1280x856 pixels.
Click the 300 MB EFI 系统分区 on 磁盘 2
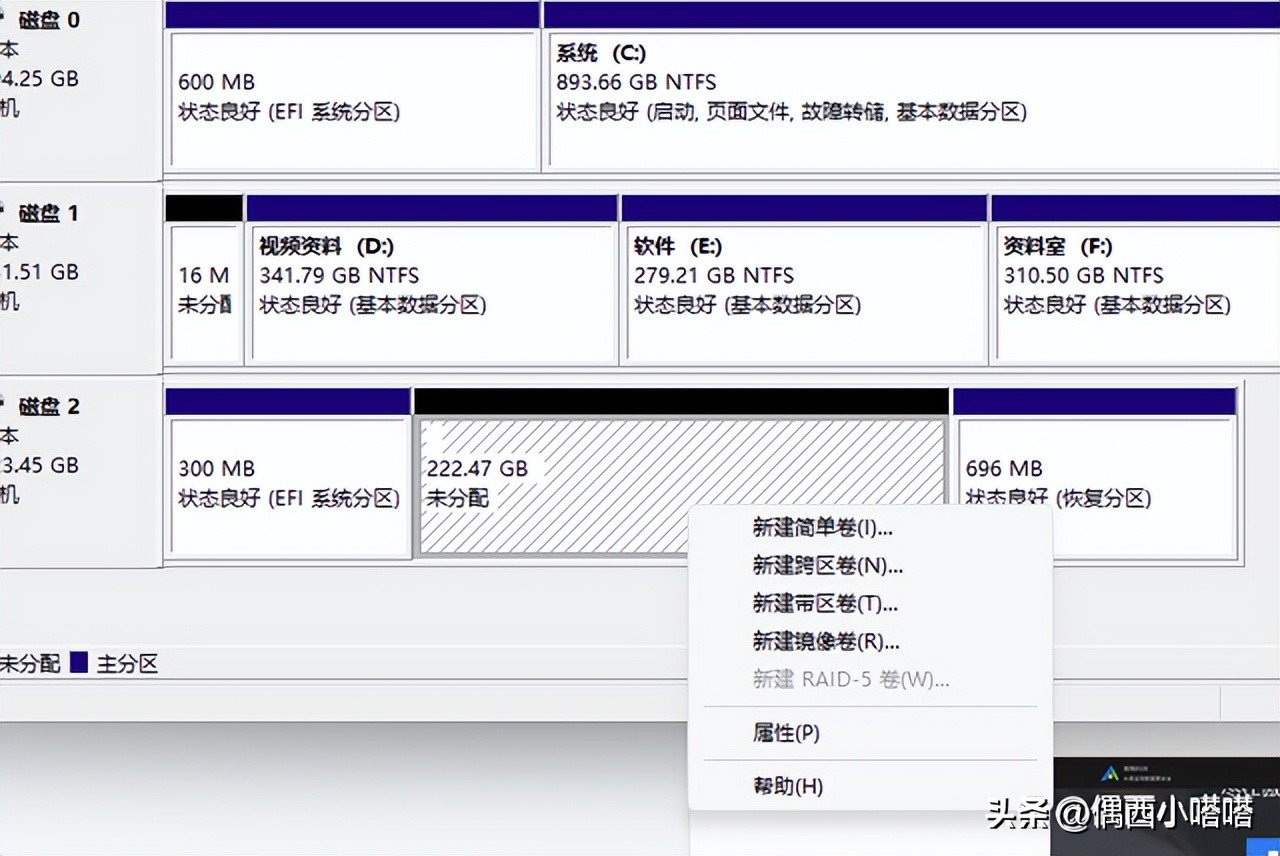pos(290,480)
